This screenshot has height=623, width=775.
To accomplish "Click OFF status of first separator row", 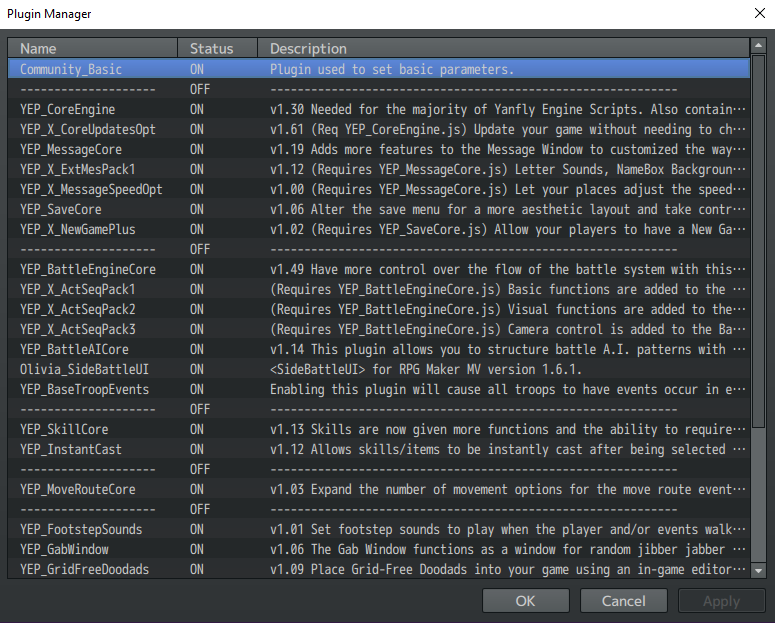I will coord(200,89).
